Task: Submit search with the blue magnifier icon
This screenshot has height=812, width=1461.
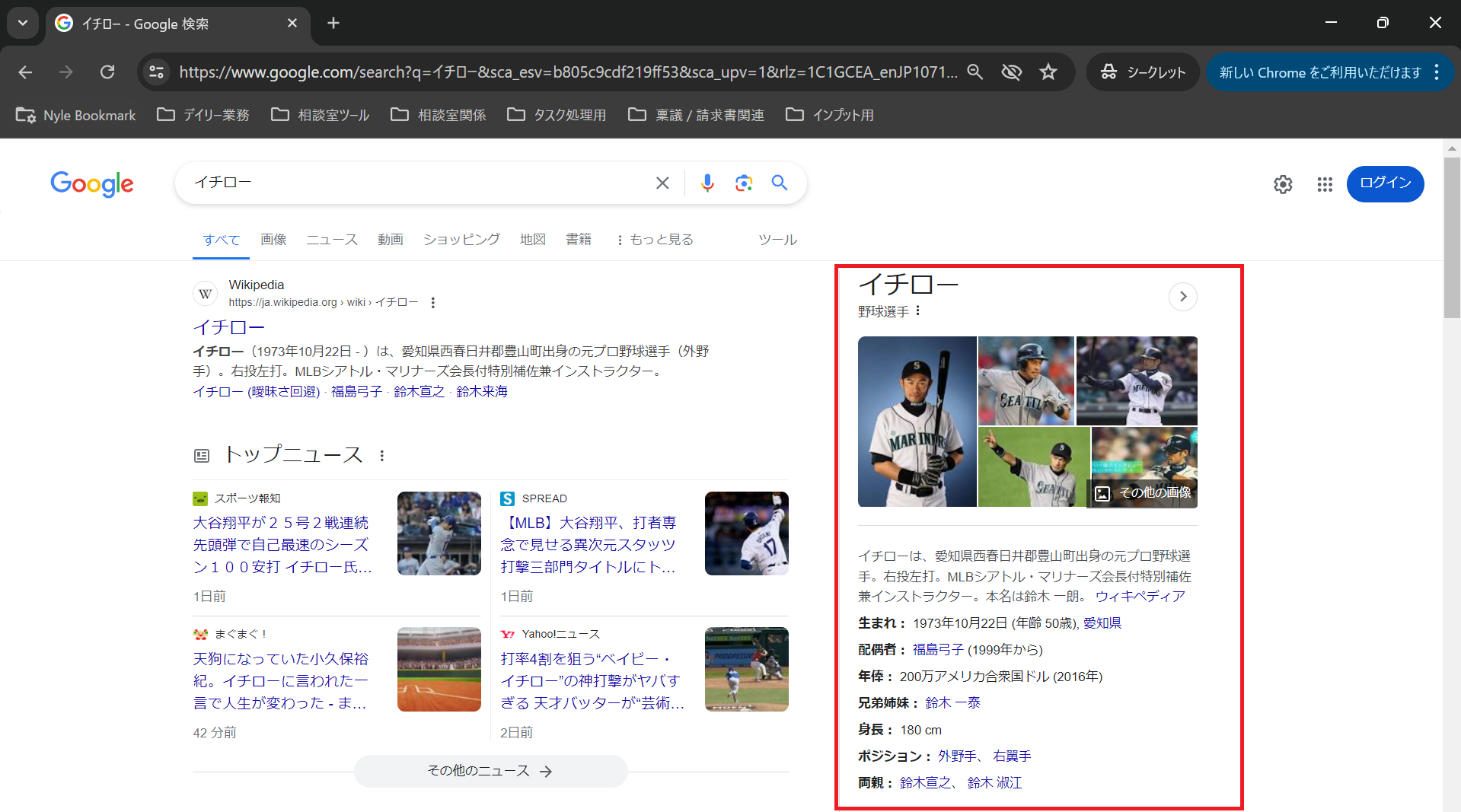Action: click(779, 183)
